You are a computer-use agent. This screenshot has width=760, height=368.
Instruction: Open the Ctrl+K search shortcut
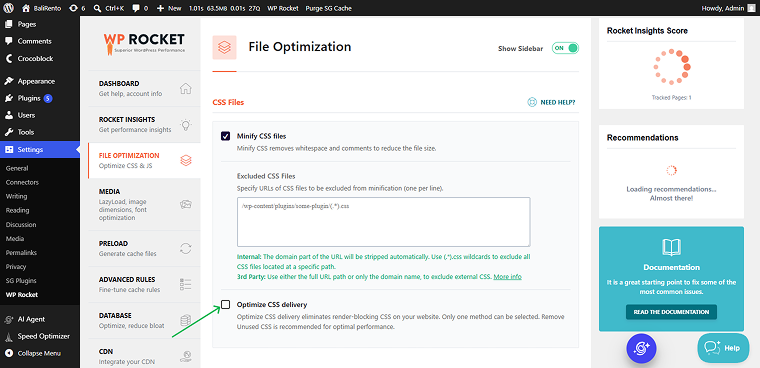109,8
